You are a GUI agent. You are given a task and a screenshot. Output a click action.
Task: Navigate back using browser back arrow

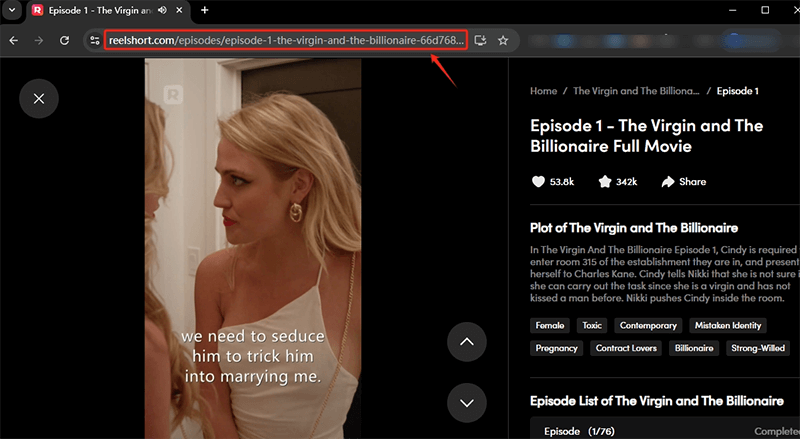pos(14,41)
